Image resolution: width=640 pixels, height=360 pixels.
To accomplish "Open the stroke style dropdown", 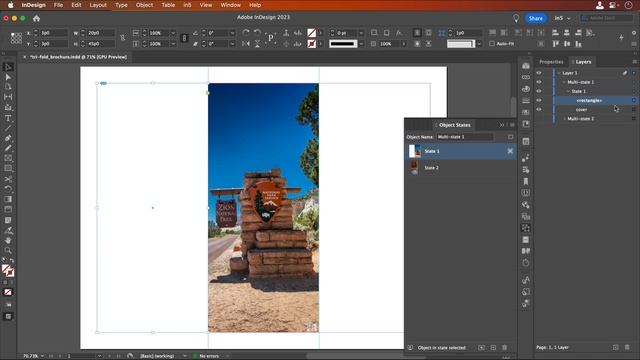I will (361, 44).
